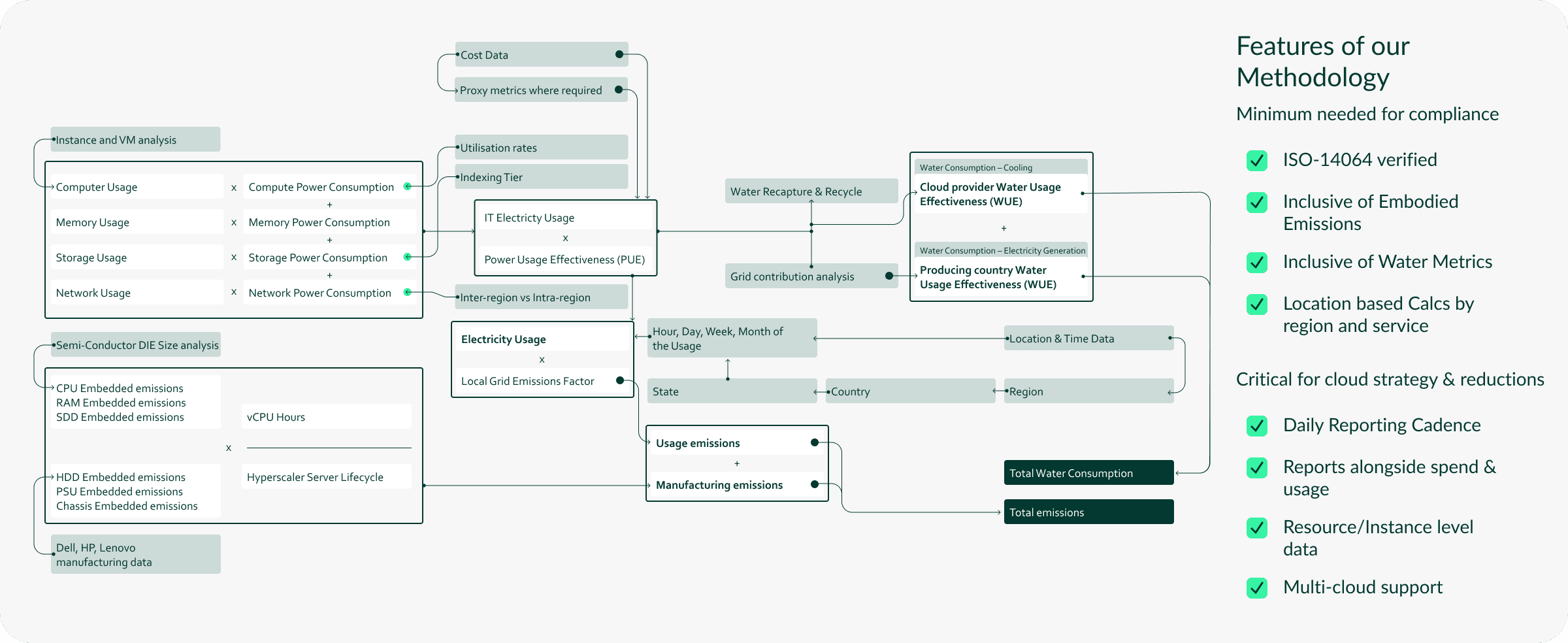Click the dot on Local Grid Emissions Factor

point(619,380)
